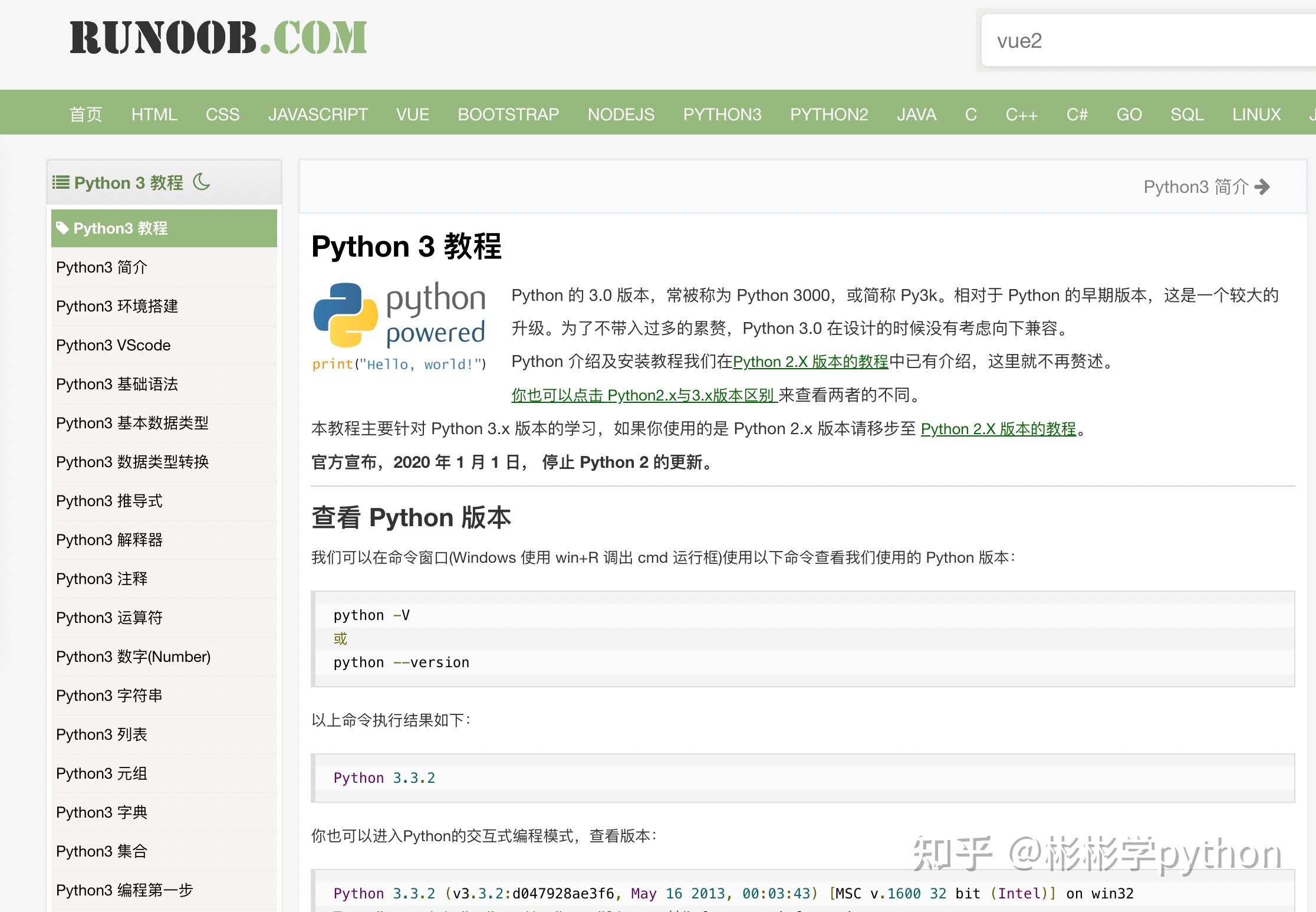Select Python3 字典 in the sidebar
Viewport: 1316px width, 912px height.
[x=101, y=812]
